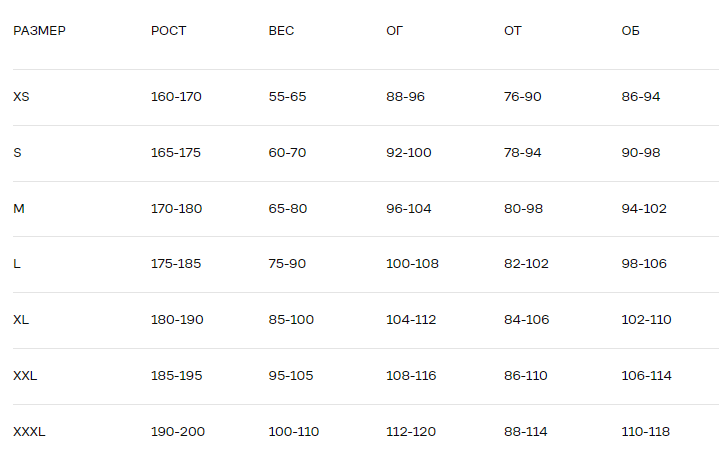Click weight value 100-110 for XXXL
This screenshot has width=719, height=458.
pos(294,432)
